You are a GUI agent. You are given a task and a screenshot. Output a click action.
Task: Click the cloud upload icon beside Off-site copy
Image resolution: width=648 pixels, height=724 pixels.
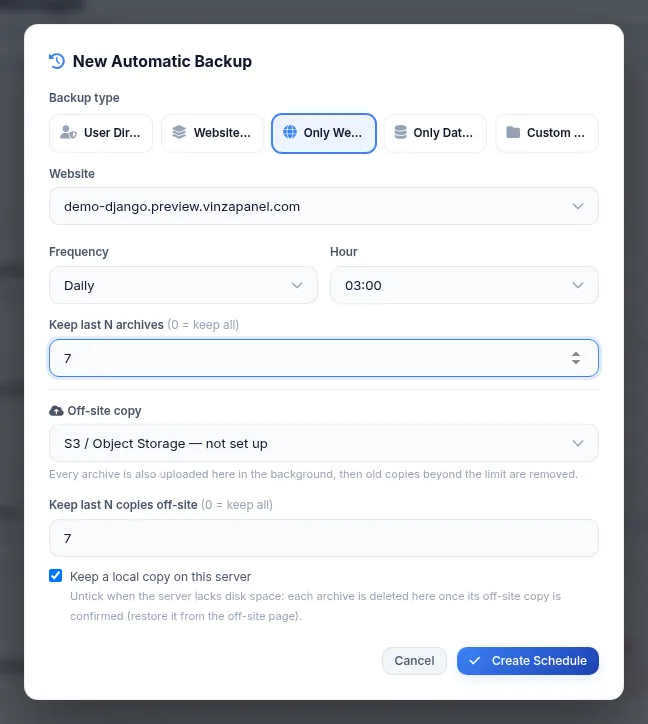click(56, 410)
